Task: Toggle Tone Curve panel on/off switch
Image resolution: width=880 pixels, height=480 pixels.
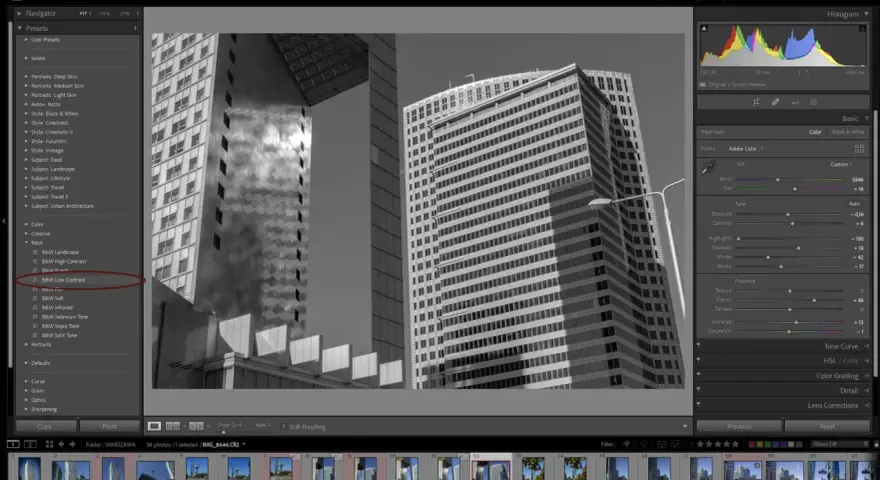Action: coord(699,345)
